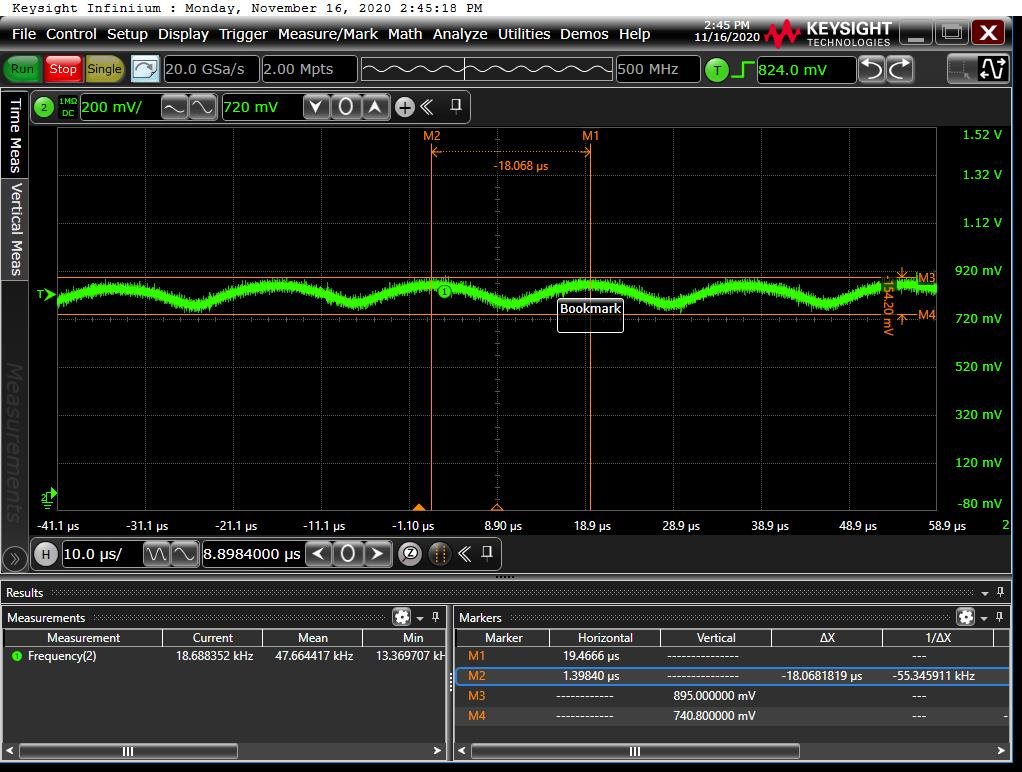The image size is (1022, 772).
Task: Click the rising edge trigger slope icon
Action: click(x=743, y=69)
